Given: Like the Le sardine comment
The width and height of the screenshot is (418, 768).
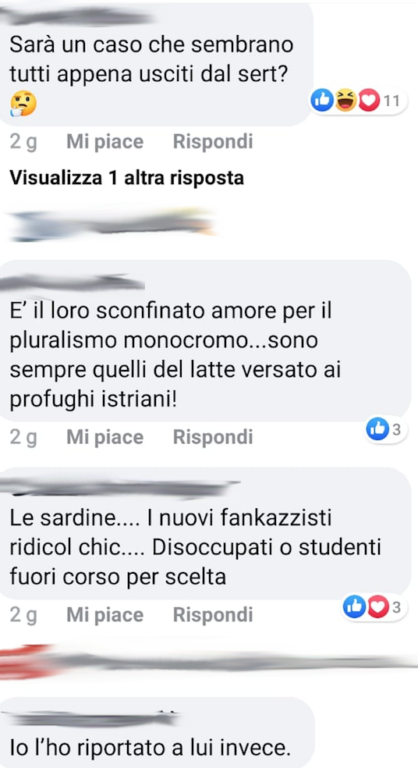Looking at the screenshot, I should (105, 615).
